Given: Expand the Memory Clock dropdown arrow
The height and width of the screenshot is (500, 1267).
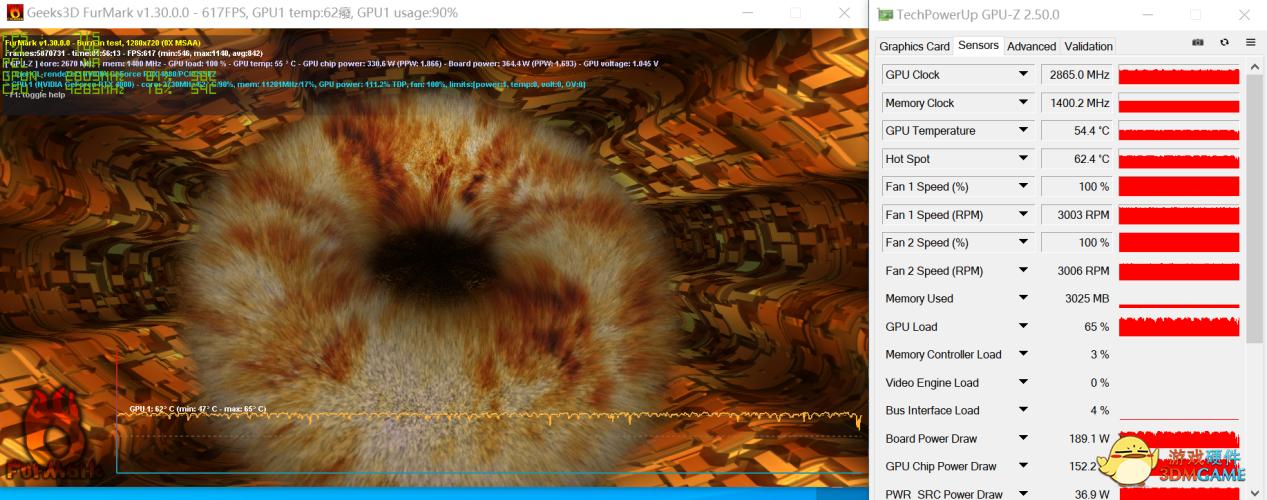Looking at the screenshot, I should [1023, 102].
